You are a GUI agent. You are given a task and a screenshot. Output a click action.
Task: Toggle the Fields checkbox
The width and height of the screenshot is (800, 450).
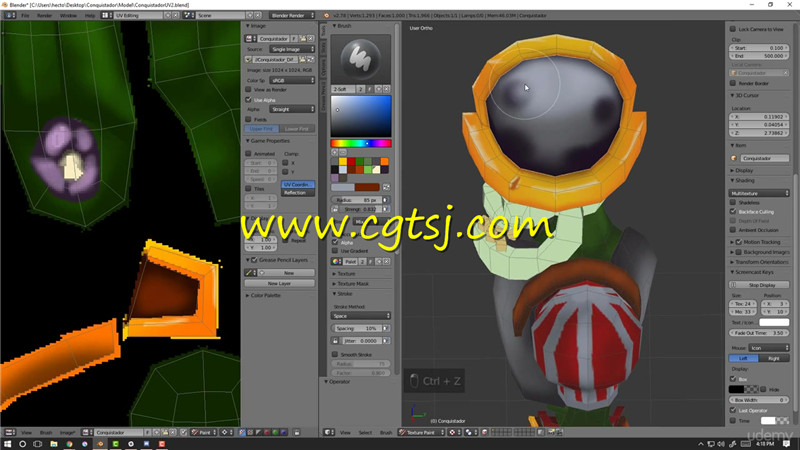(x=248, y=119)
